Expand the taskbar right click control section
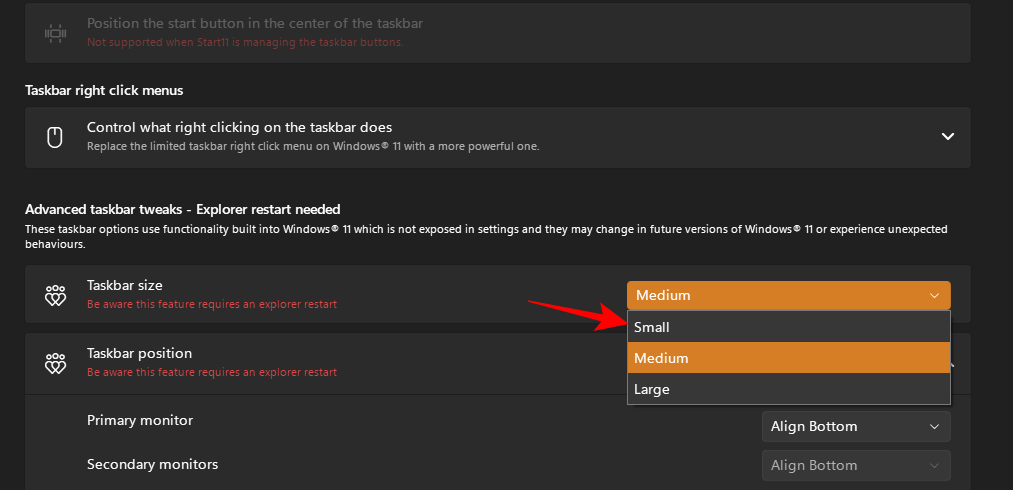The image size is (1013, 490). click(948, 137)
